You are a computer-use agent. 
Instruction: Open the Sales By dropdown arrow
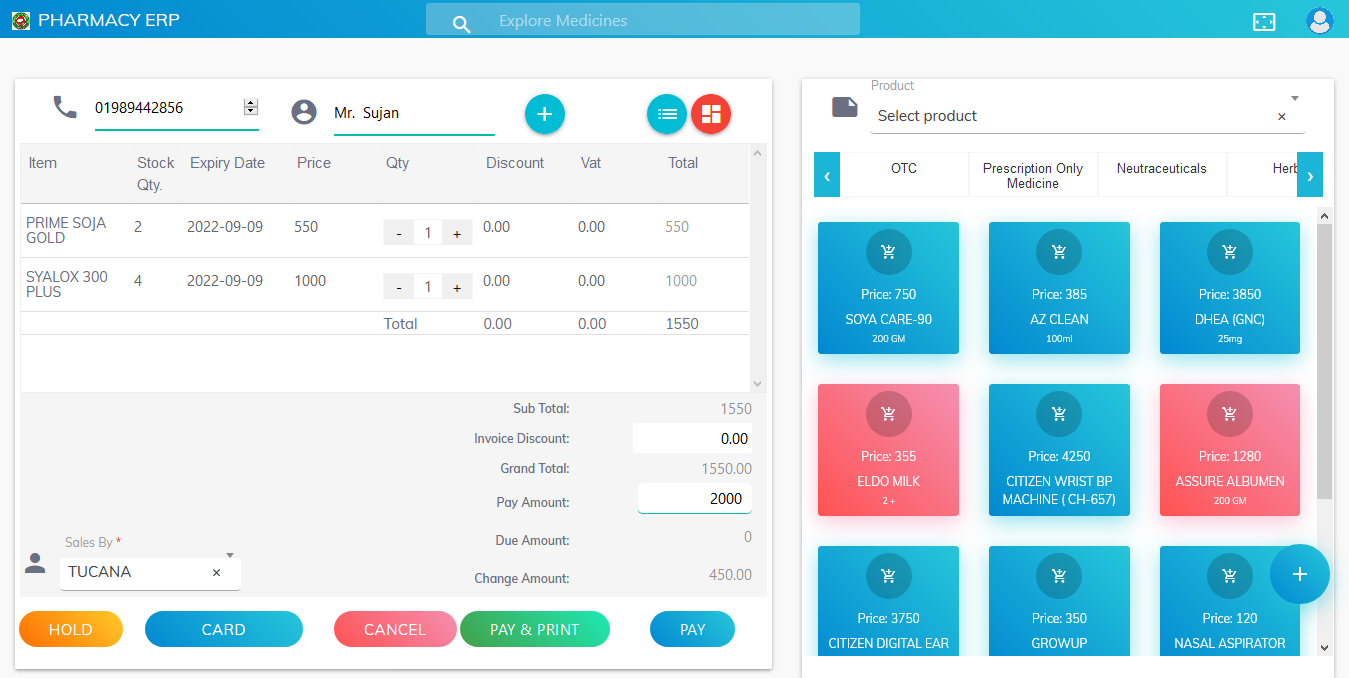click(x=229, y=554)
